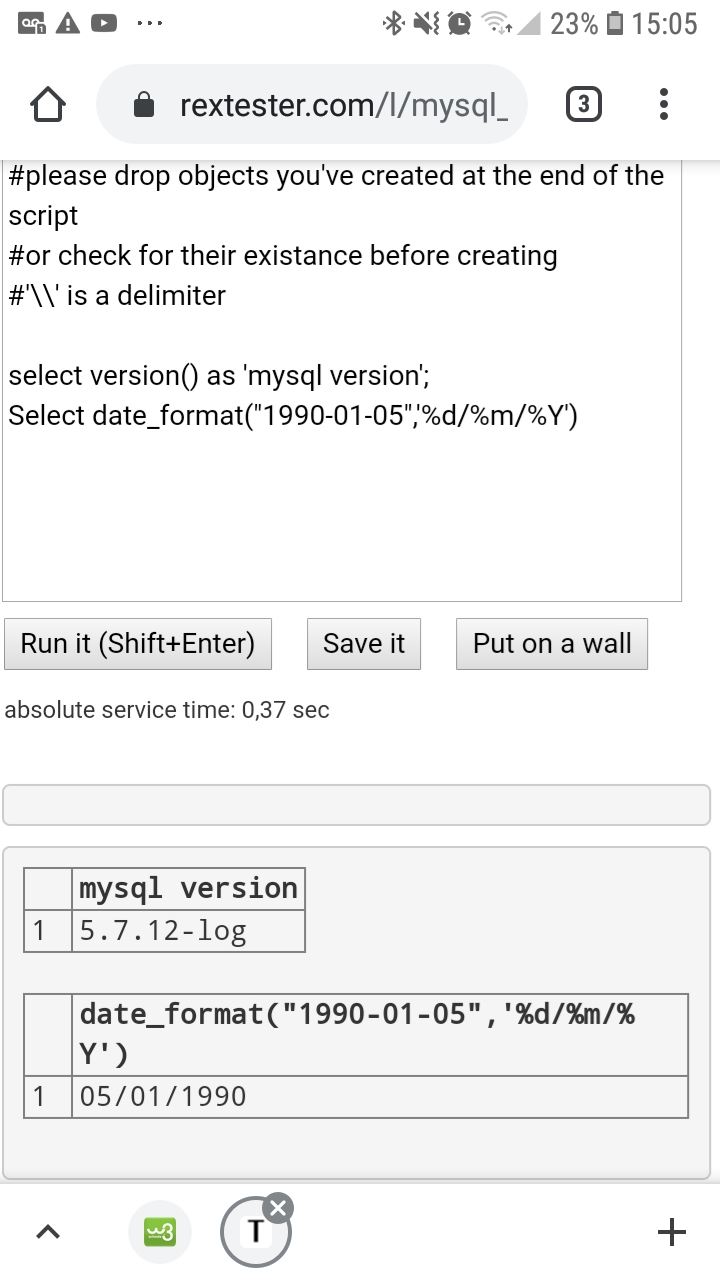Tap the lock icon in address bar
The height and width of the screenshot is (1280, 720).
146,105
